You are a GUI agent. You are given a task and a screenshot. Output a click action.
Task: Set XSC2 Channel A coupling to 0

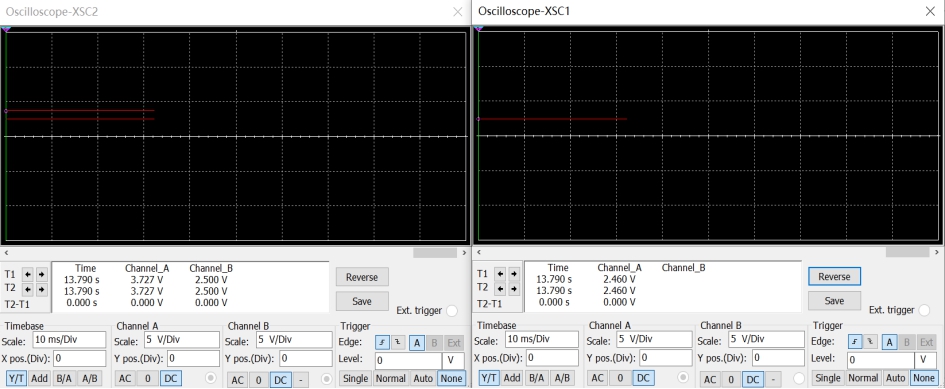click(x=148, y=378)
